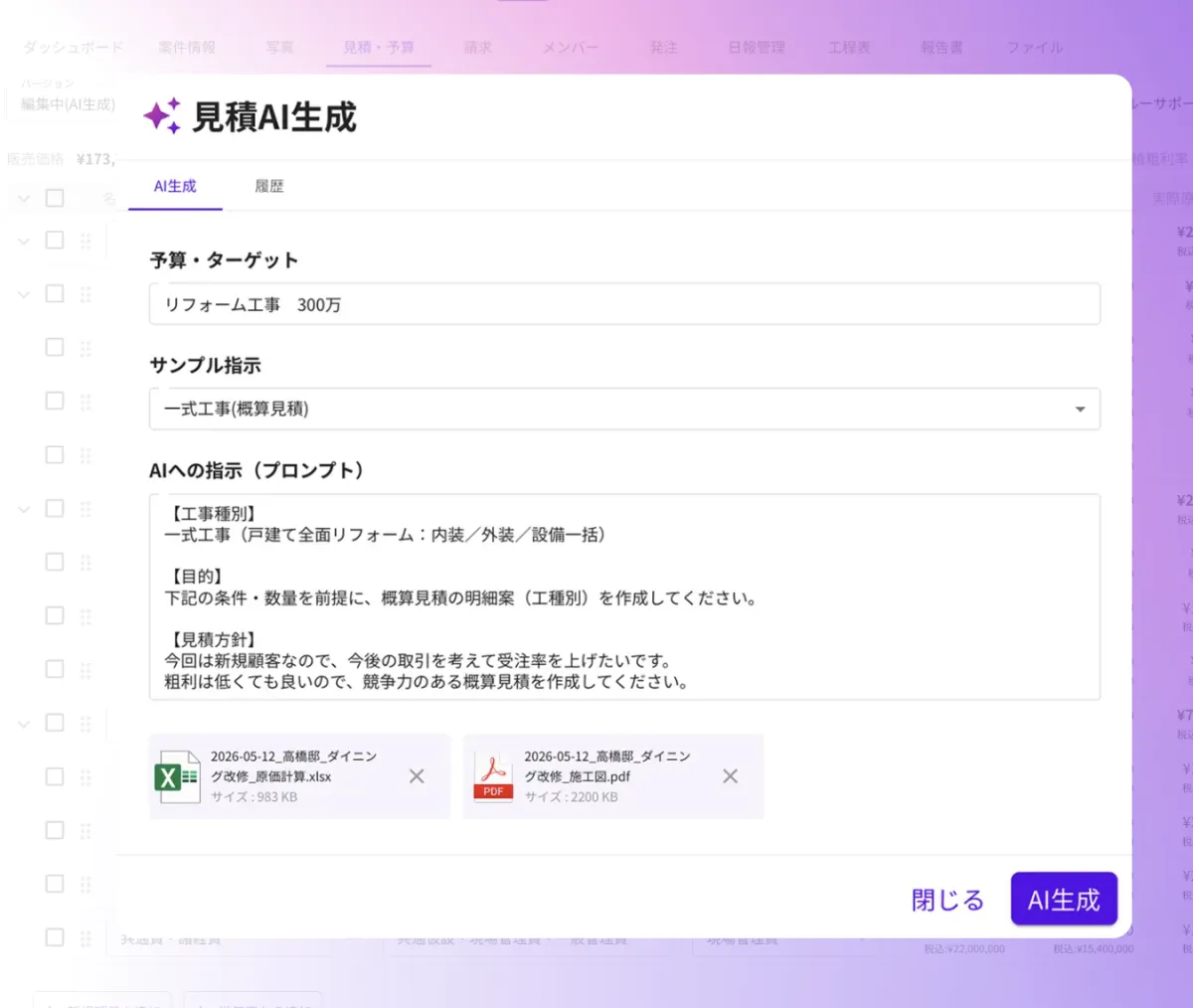
Task: Click the サンプル指示 label
Action: click(205, 365)
